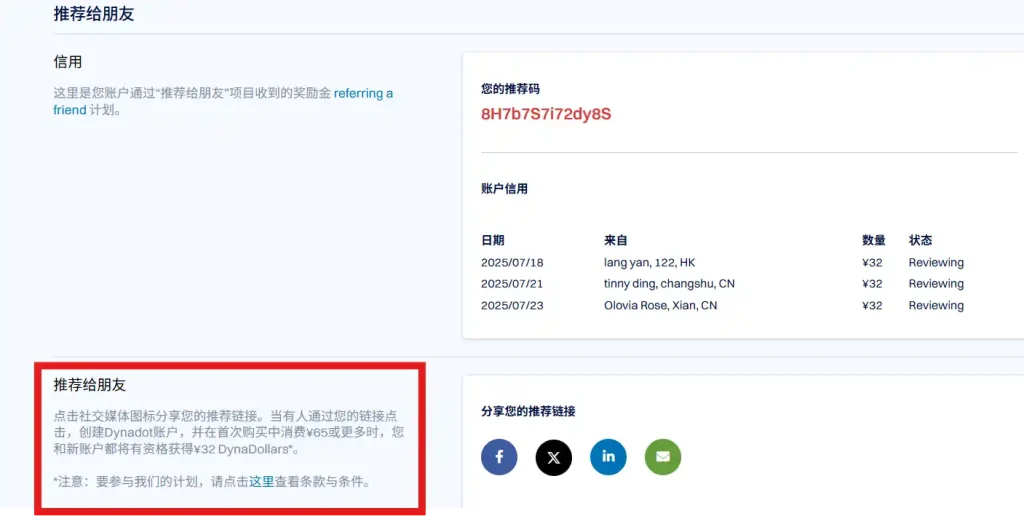Click the 账户信用 heading
1024x516 pixels.
504,189
